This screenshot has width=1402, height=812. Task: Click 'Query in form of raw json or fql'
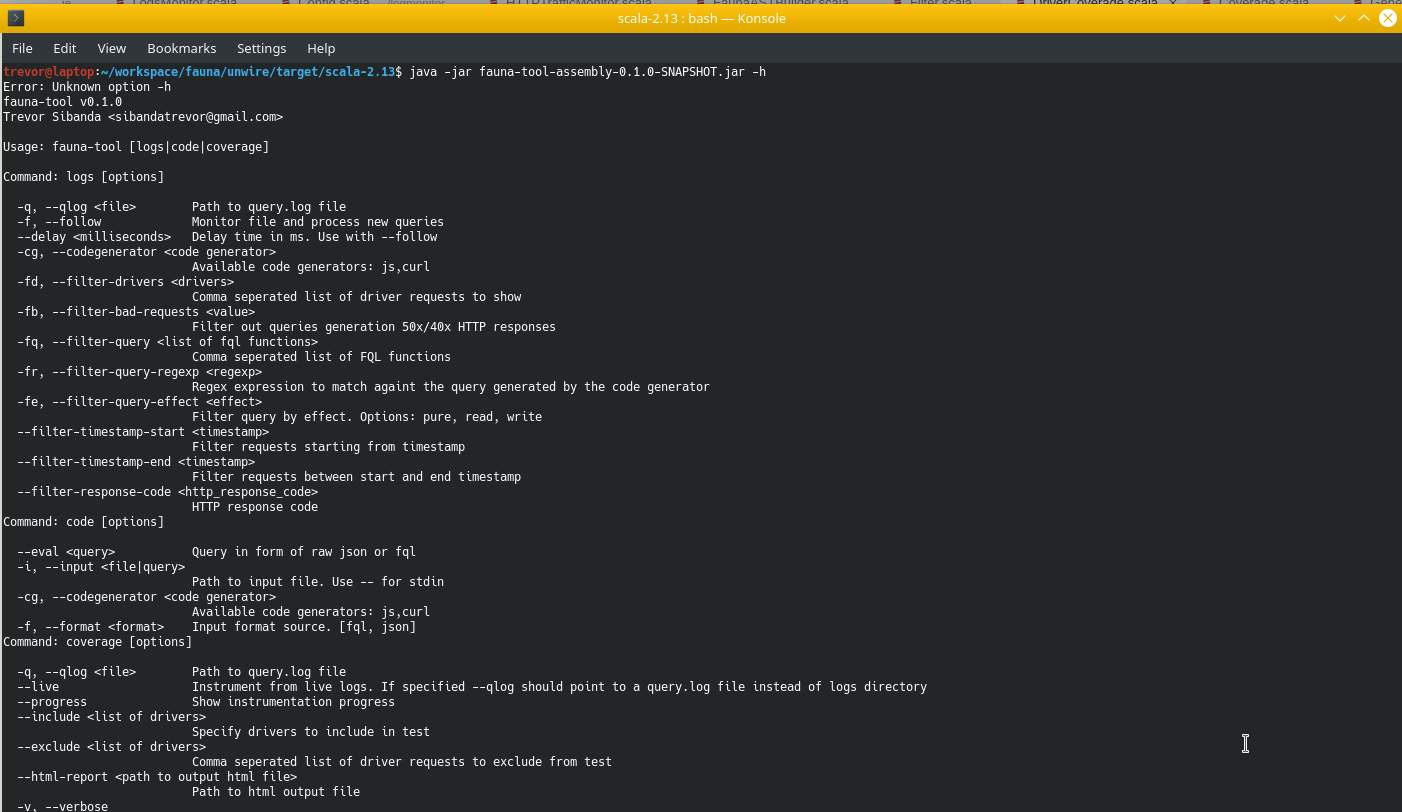coord(304,552)
